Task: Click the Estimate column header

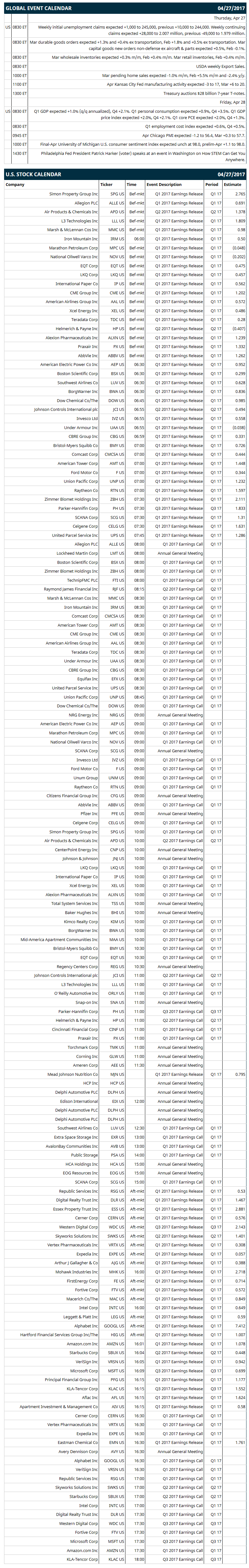Action: tap(232, 184)
